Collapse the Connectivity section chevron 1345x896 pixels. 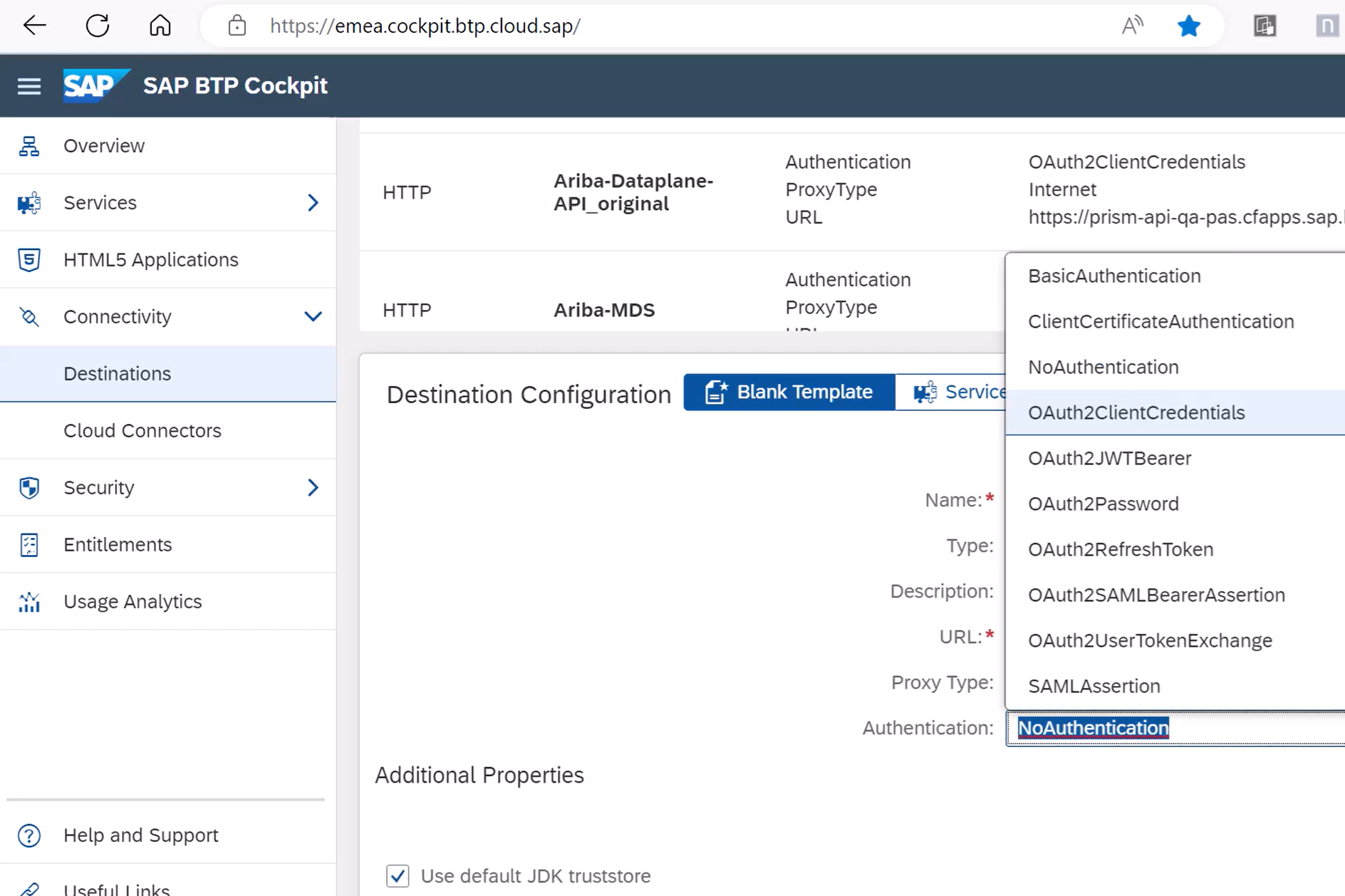(313, 317)
